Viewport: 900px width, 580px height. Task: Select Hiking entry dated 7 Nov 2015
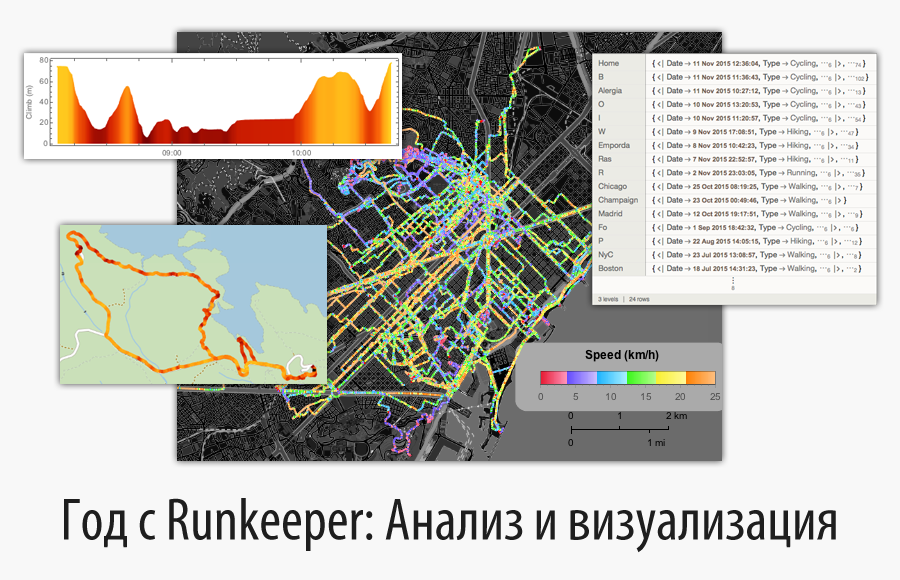point(755,159)
